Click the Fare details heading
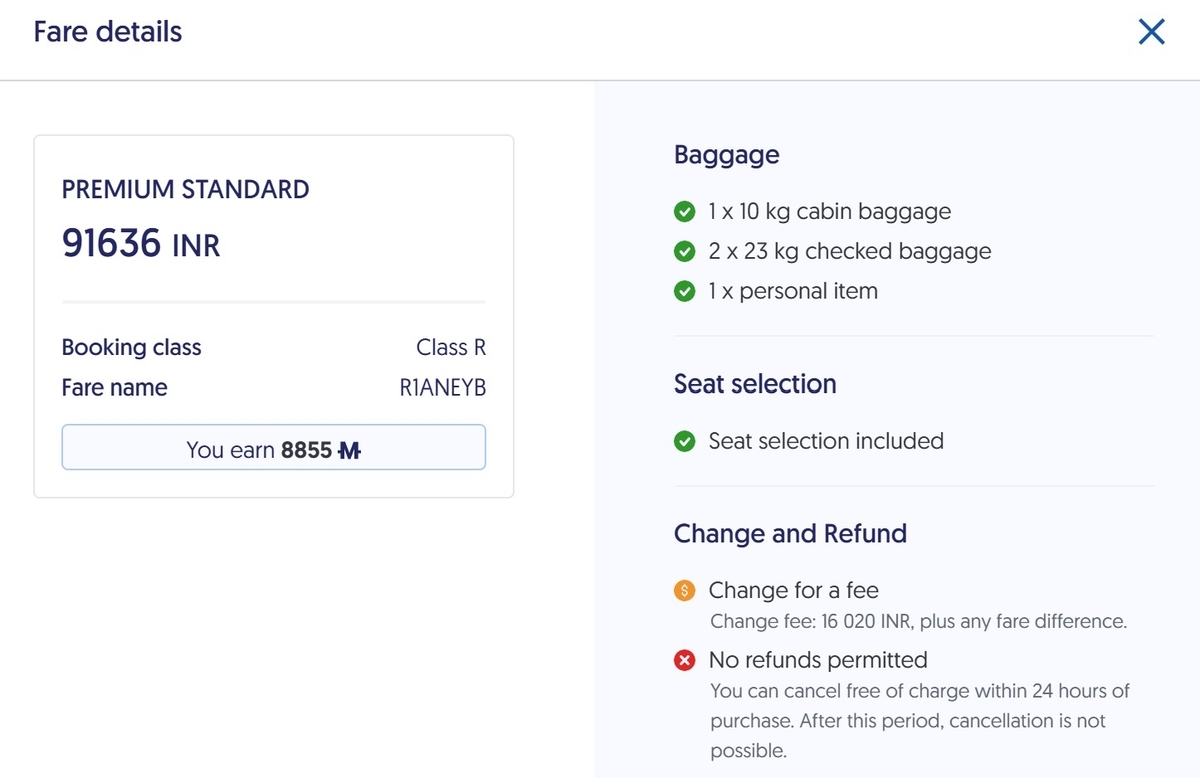Viewport: 1200px width, 778px height. [108, 32]
